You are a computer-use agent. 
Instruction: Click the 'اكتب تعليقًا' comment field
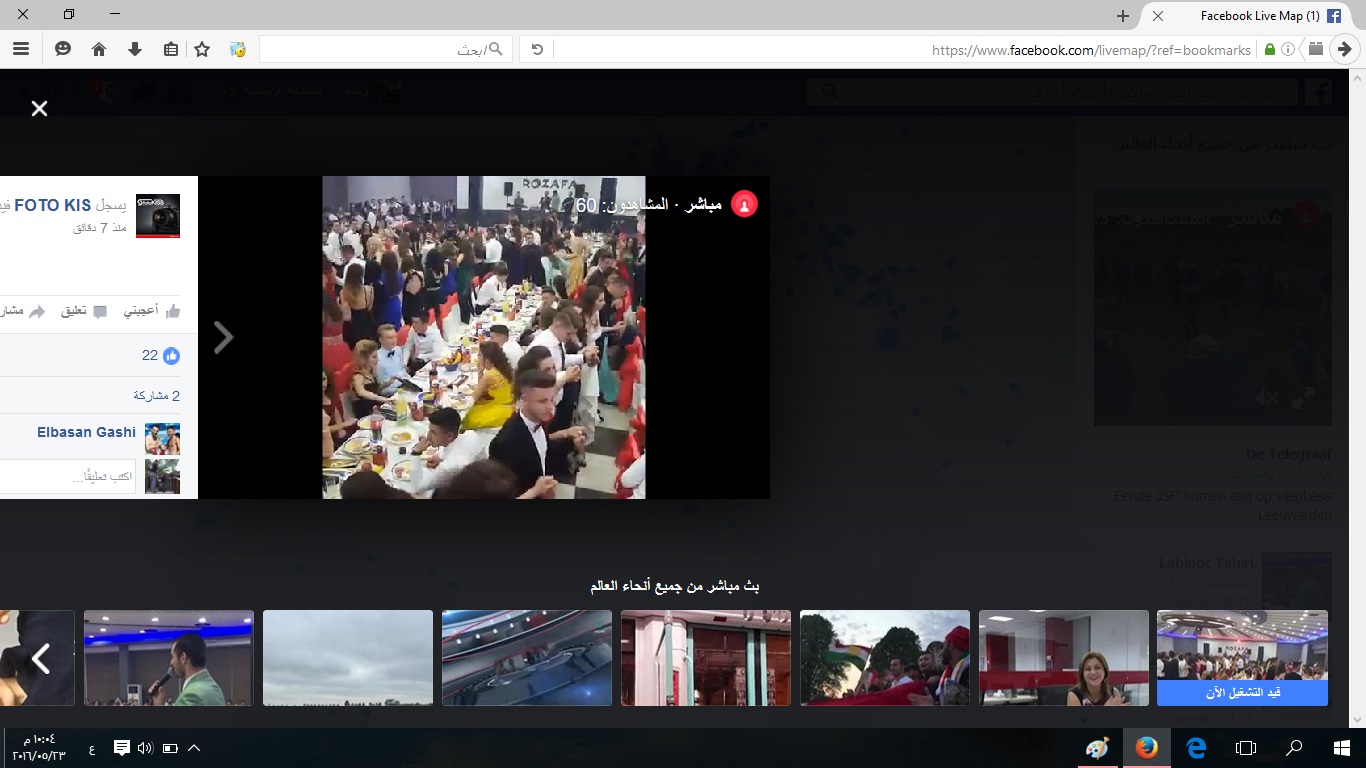click(x=68, y=476)
